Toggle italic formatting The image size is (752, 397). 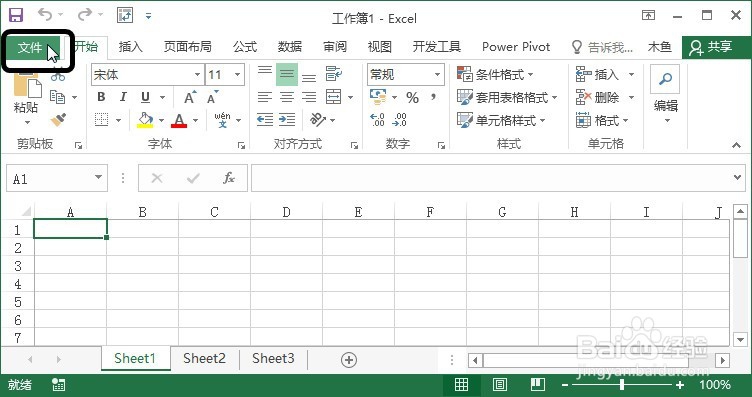[x=123, y=97]
